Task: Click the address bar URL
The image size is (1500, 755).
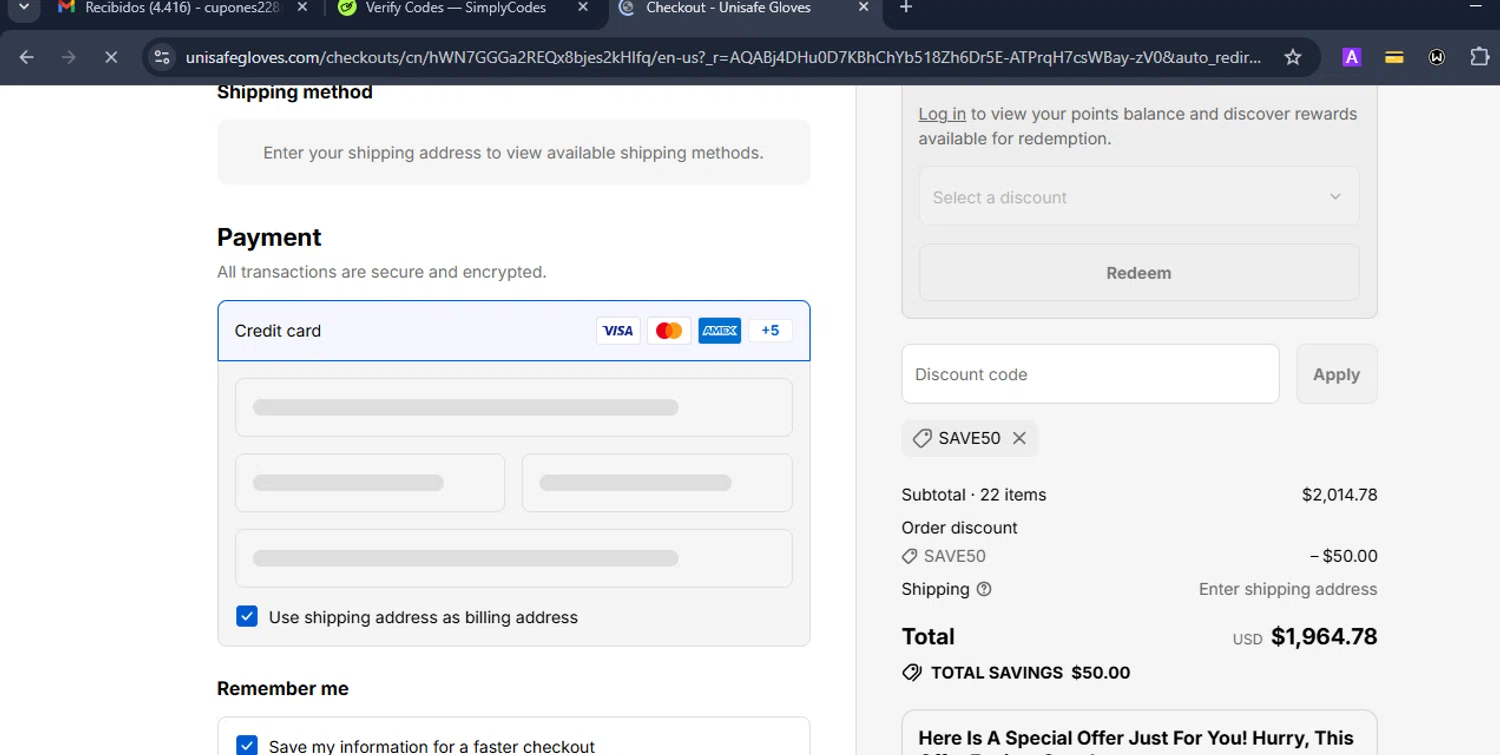Action: tap(723, 57)
